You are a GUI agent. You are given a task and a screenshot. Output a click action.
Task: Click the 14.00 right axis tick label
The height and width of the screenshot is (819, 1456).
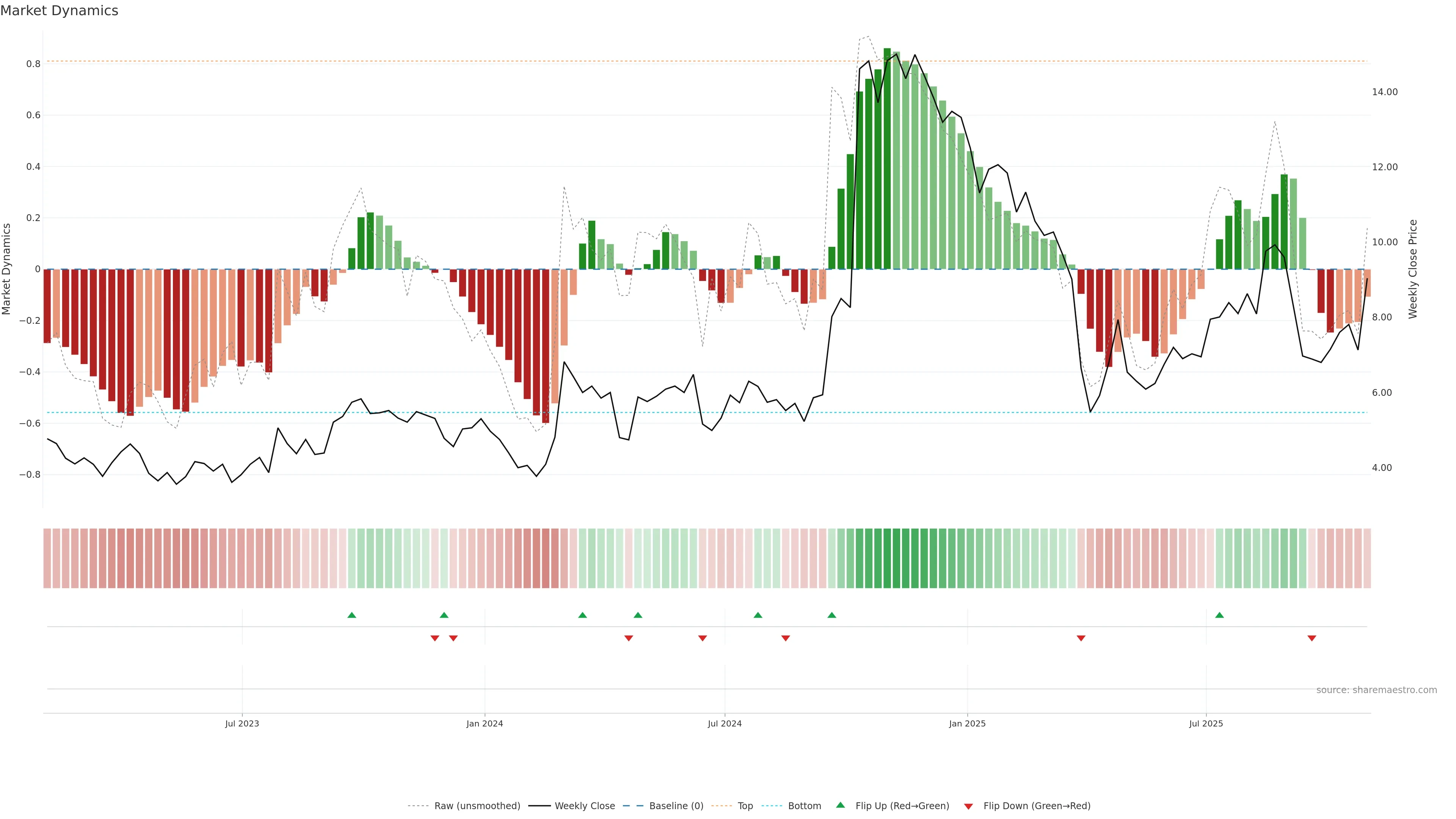[x=1384, y=91]
